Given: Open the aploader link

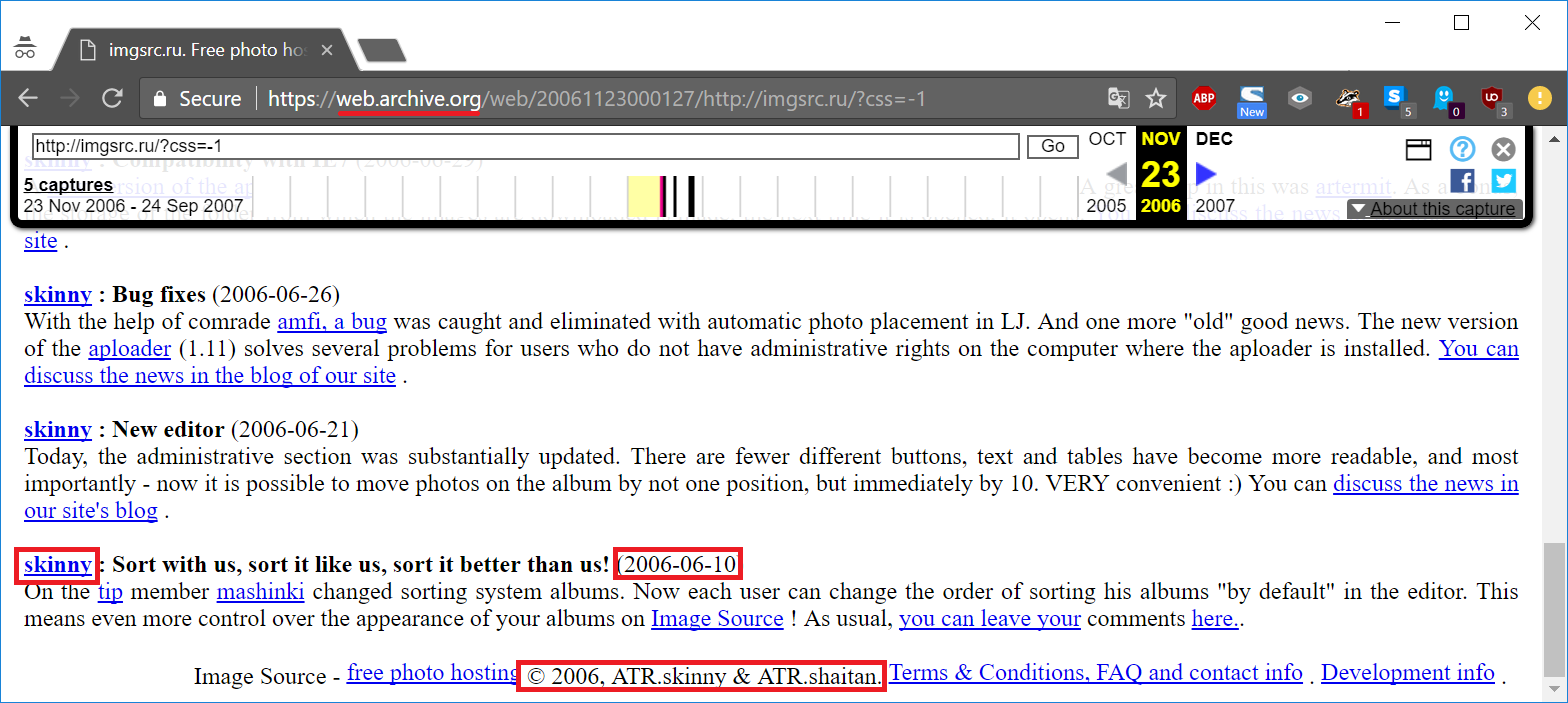Looking at the screenshot, I should (x=129, y=349).
